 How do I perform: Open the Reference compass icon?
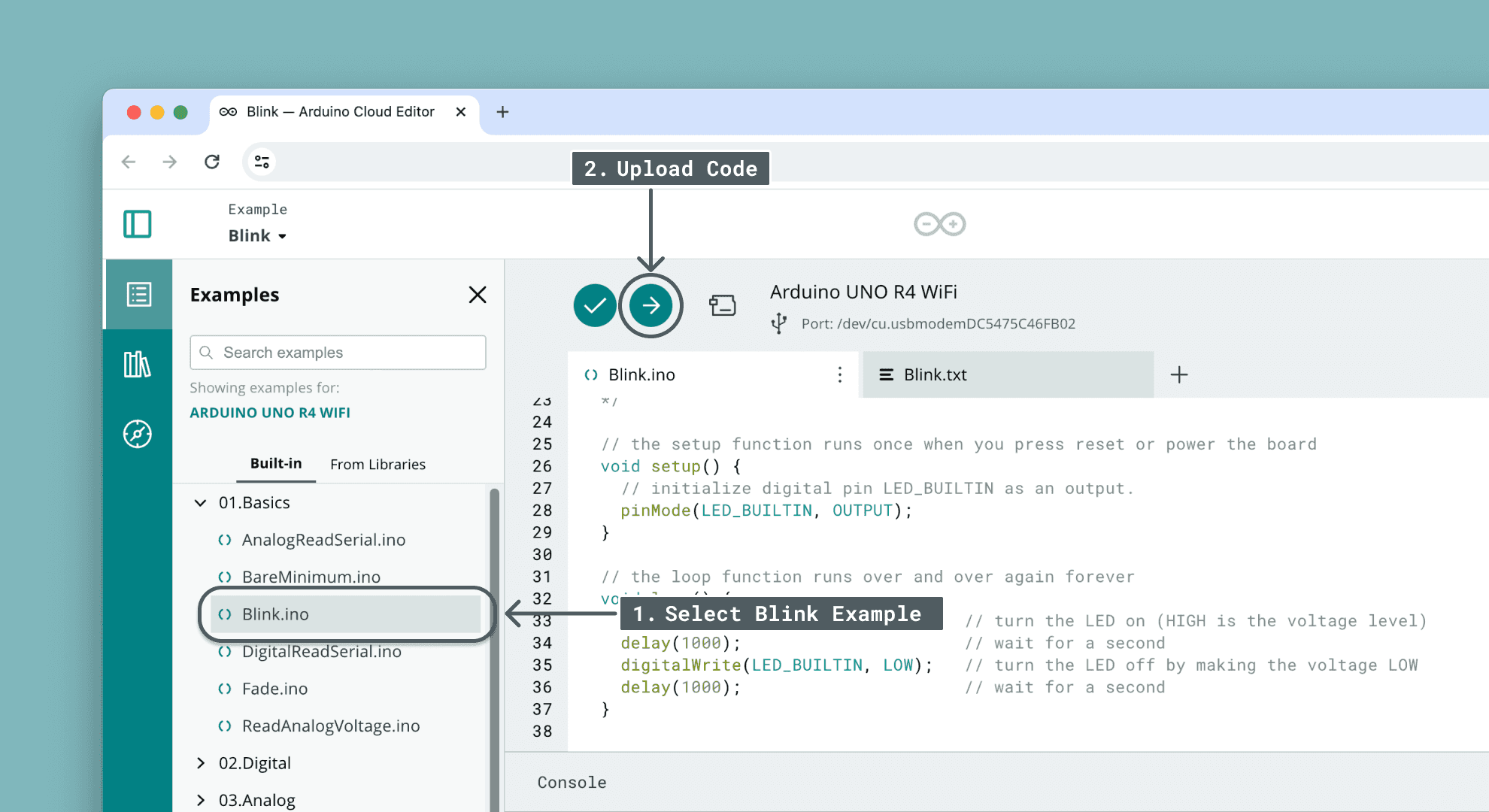[x=137, y=434]
